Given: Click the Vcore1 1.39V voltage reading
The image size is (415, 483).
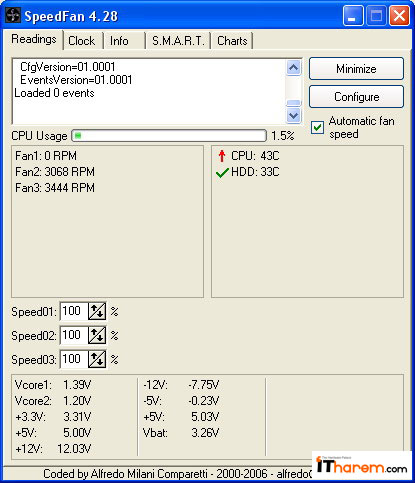Looking at the screenshot, I should (53, 385).
